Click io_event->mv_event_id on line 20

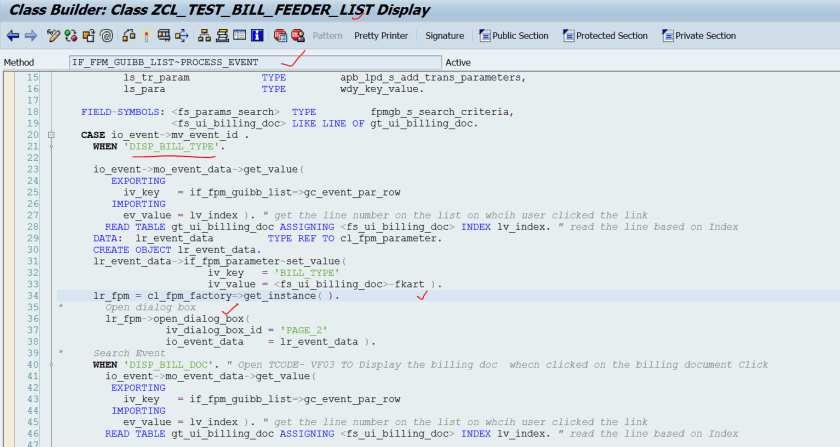coord(175,135)
